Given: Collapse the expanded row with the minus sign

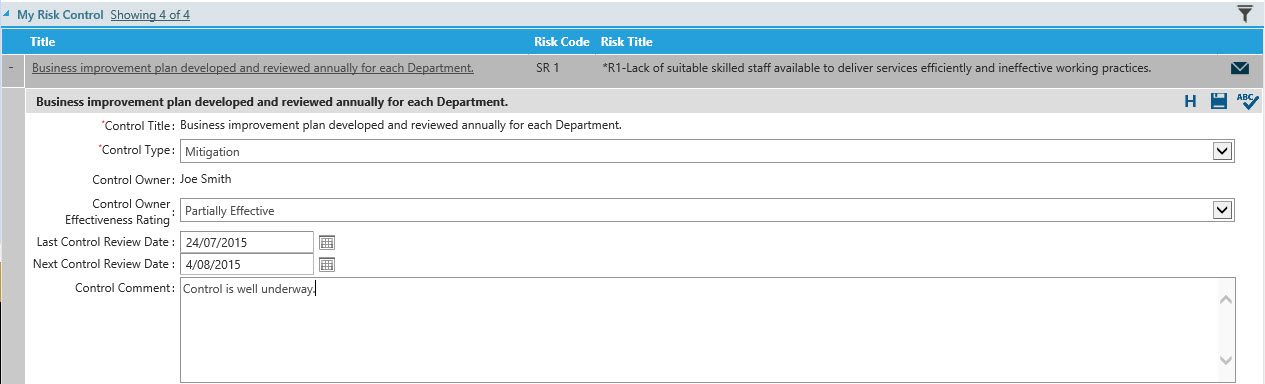Looking at the screenshot, I should click(x=10, y=68).
